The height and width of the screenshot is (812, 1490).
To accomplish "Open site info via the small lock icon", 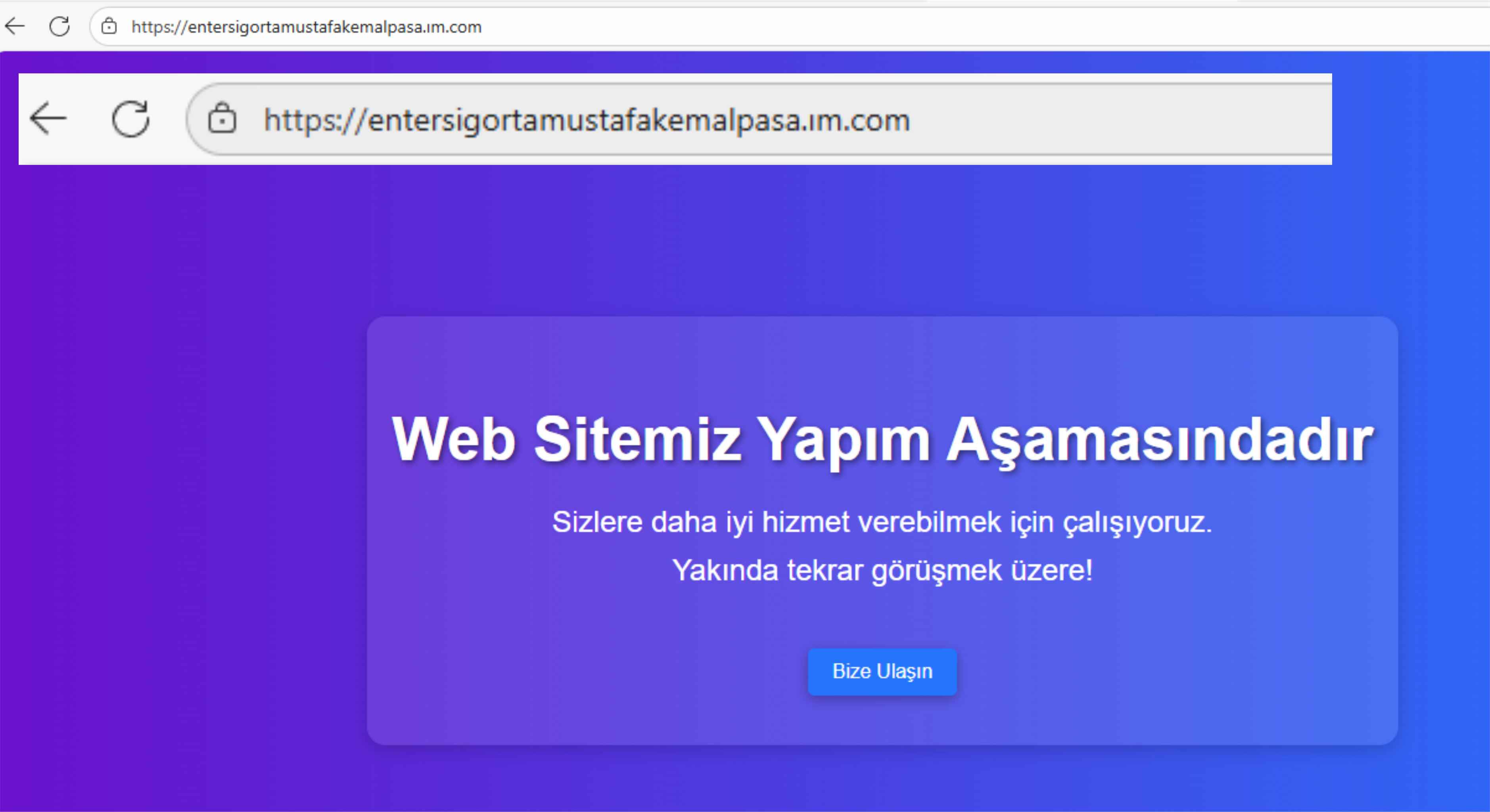I will coord(109,26).
